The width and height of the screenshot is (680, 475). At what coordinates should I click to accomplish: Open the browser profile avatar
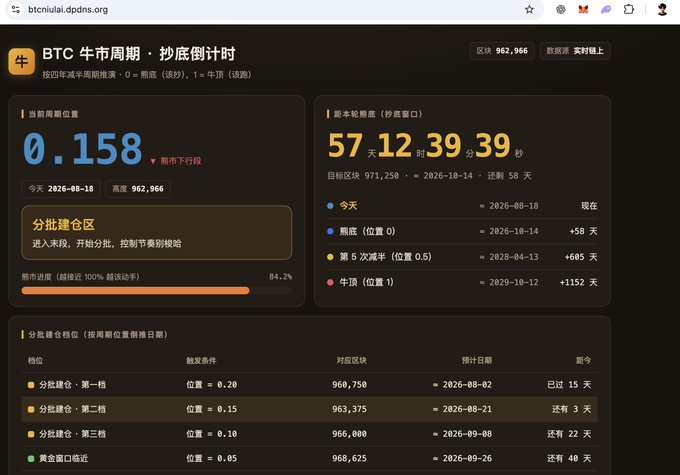pos(662,10)
